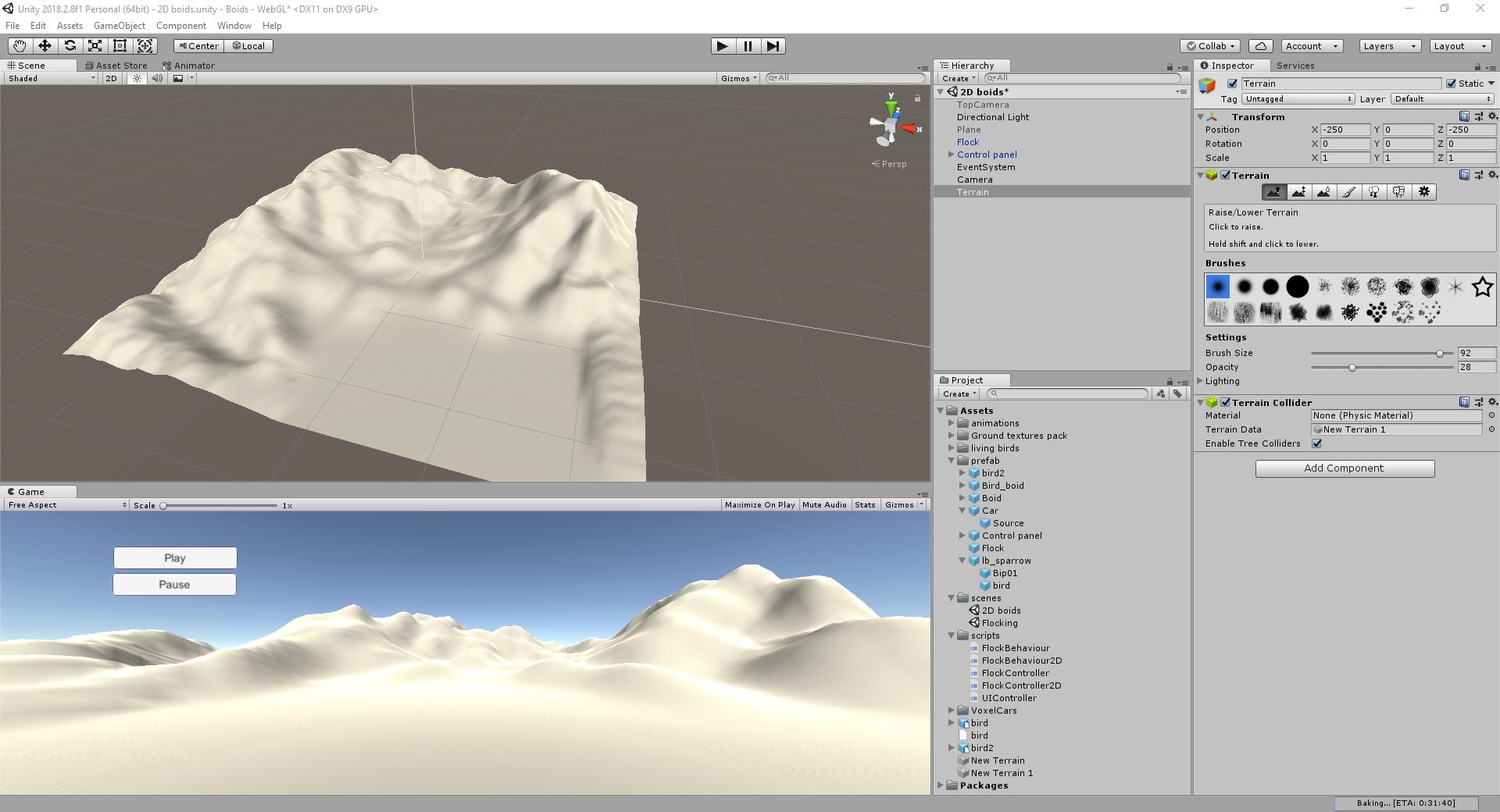This screenshot has width=1500, height=812.
Task: Select Paint Texture brush tool
Action: coord(1348,192)
